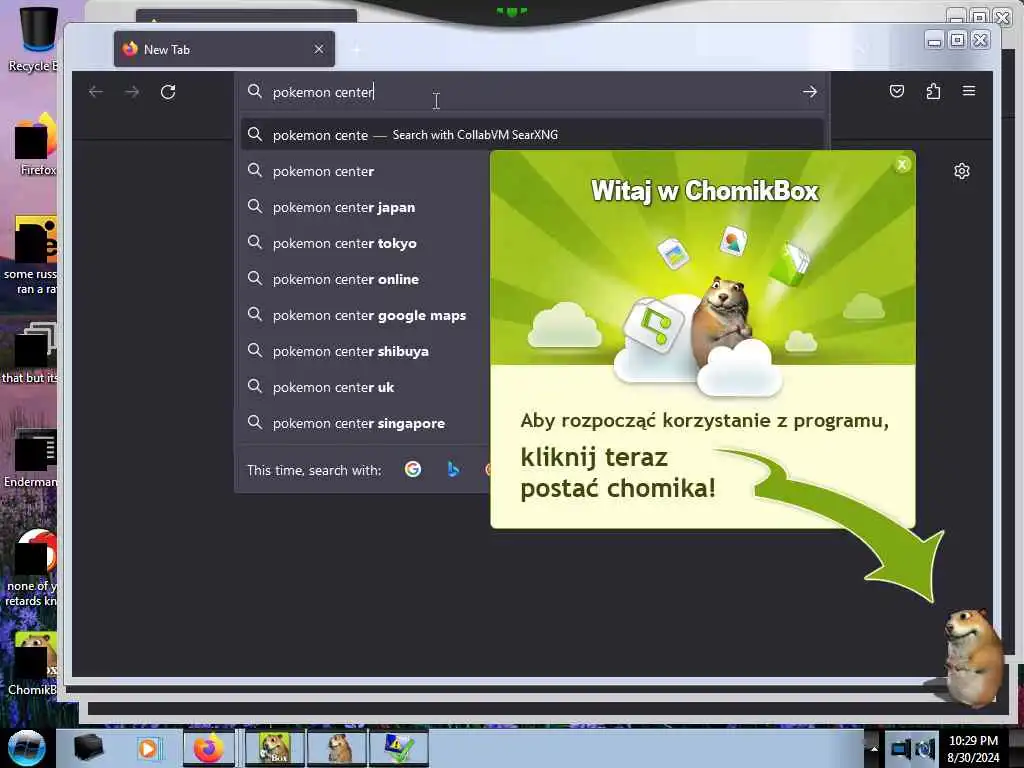Click the Go arrow in the address bar
The width and height of the screenshot is (1024, 768).
coord(810,92)
